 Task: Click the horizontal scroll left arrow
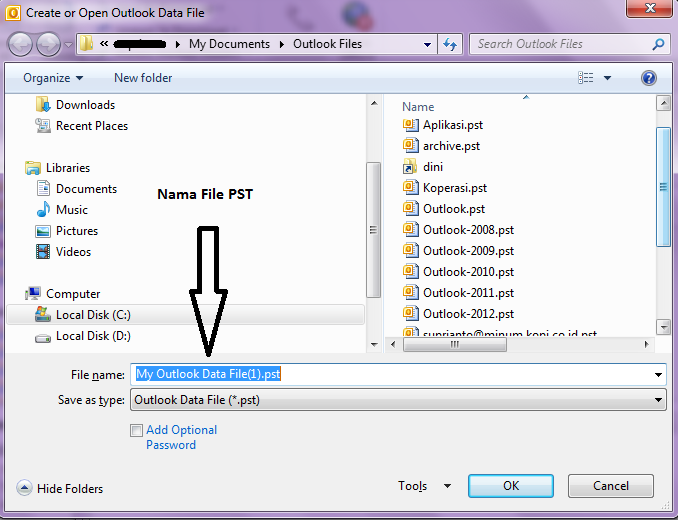tap(393, 345)
